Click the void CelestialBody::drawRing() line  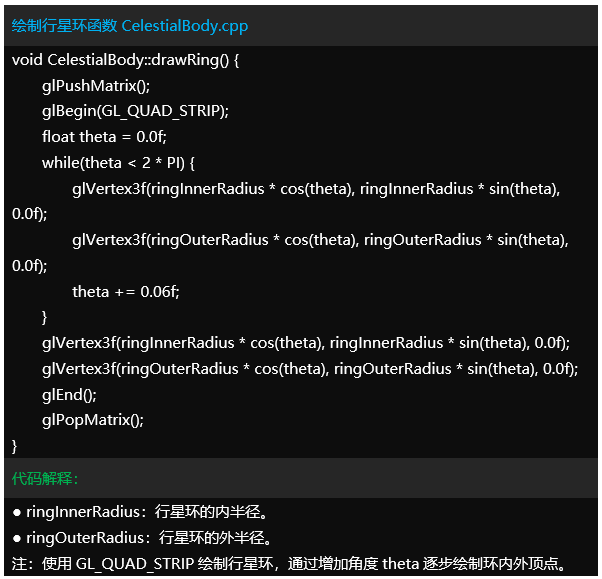[x=125, y=60]
